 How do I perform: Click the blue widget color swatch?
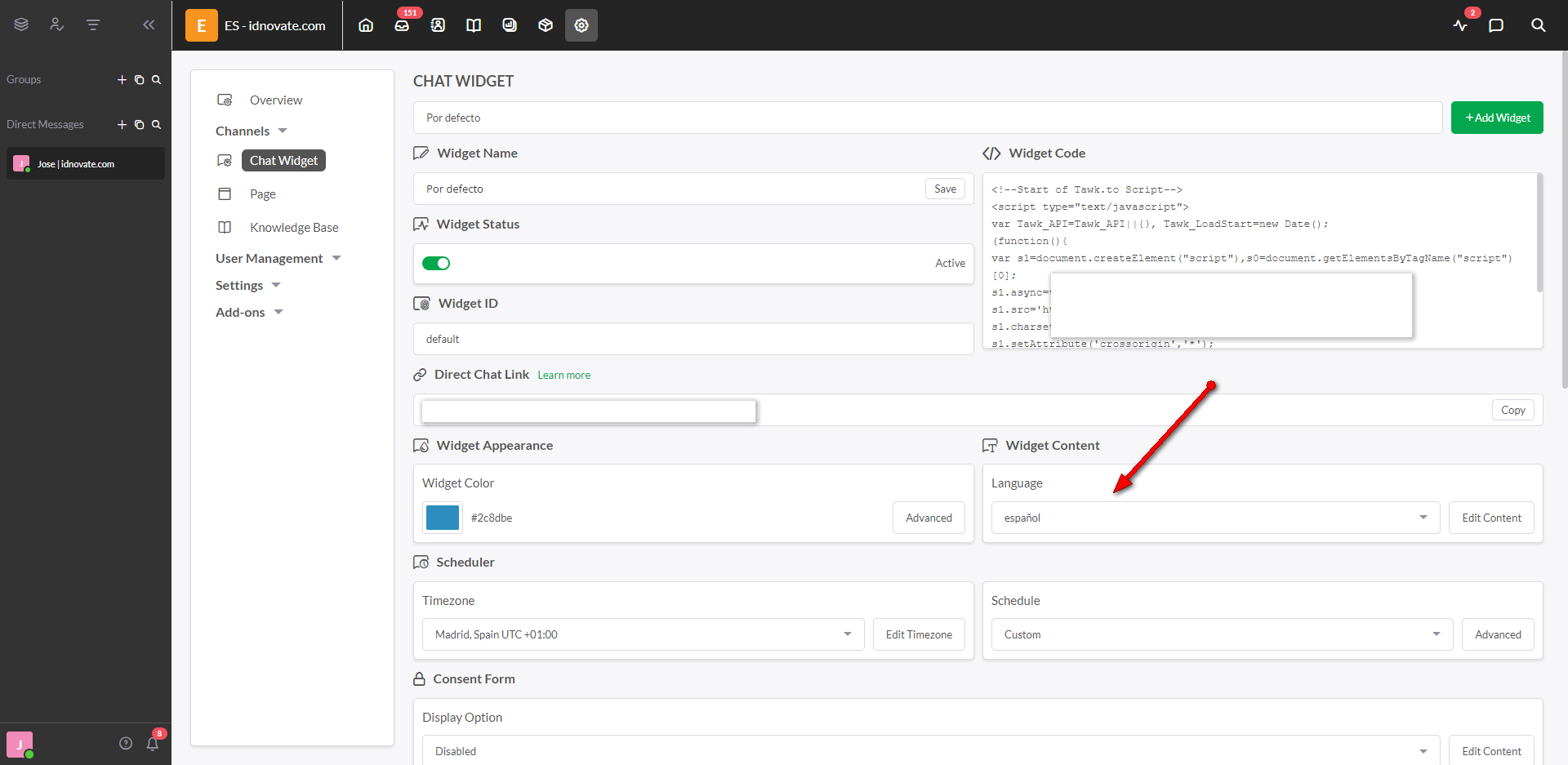(x=443, y=518)
